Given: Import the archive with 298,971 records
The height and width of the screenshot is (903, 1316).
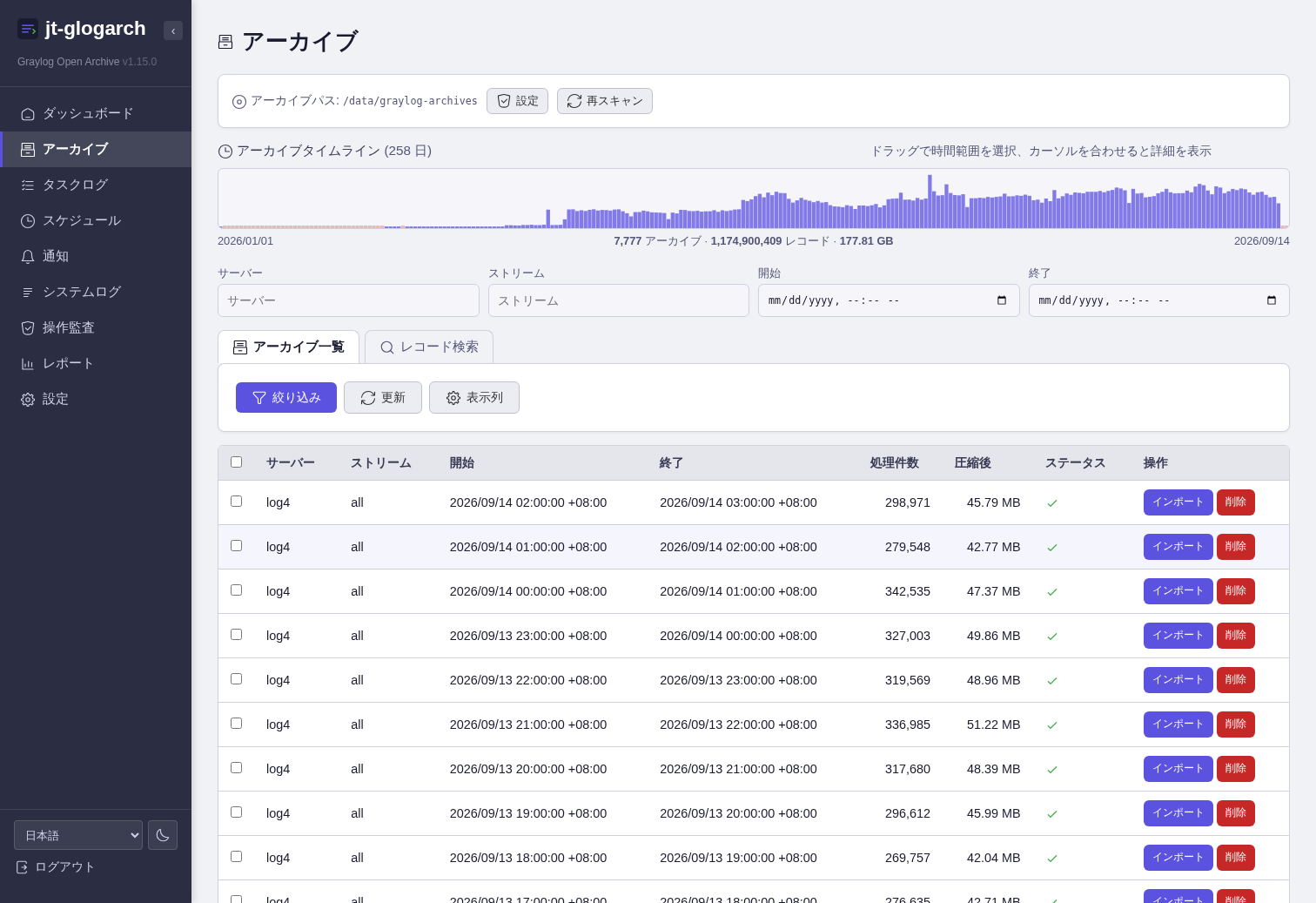Looking at the screenshot, I should pyautogui.click(x=1178, y=502).
